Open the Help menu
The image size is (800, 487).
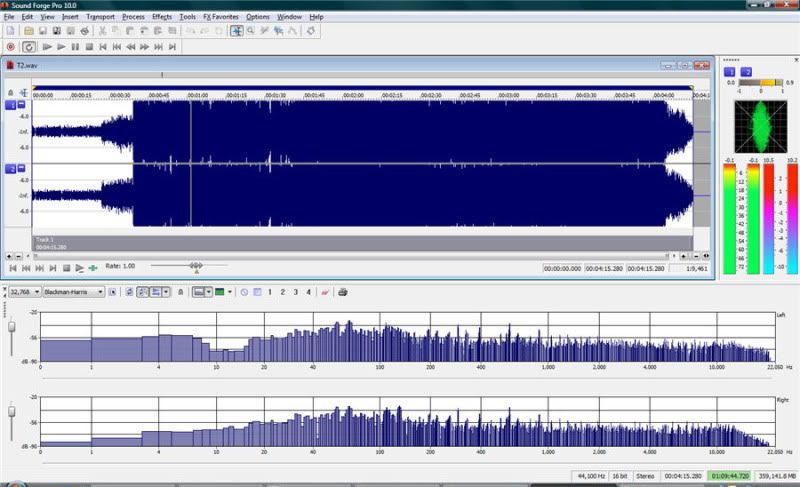(316, 17)
